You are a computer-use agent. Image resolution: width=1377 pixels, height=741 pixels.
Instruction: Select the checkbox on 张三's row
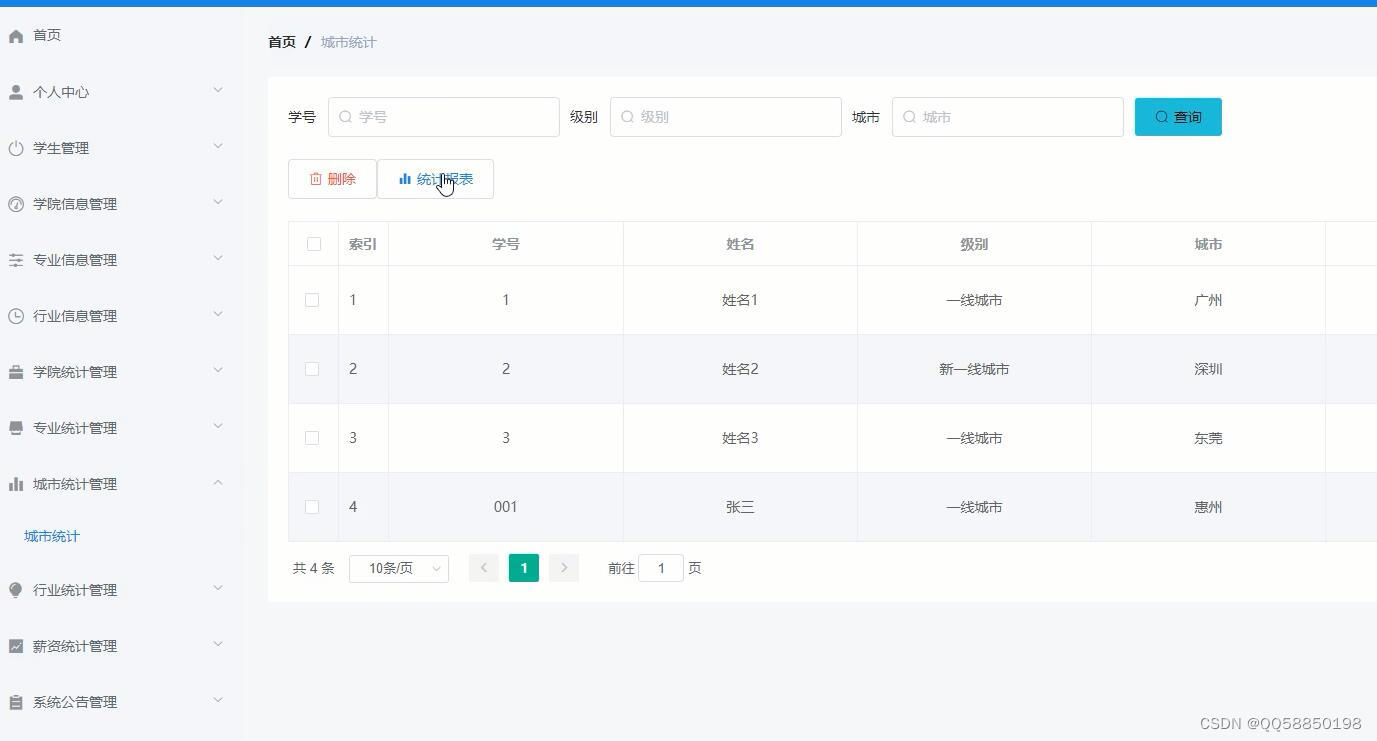tap(312, 507)
